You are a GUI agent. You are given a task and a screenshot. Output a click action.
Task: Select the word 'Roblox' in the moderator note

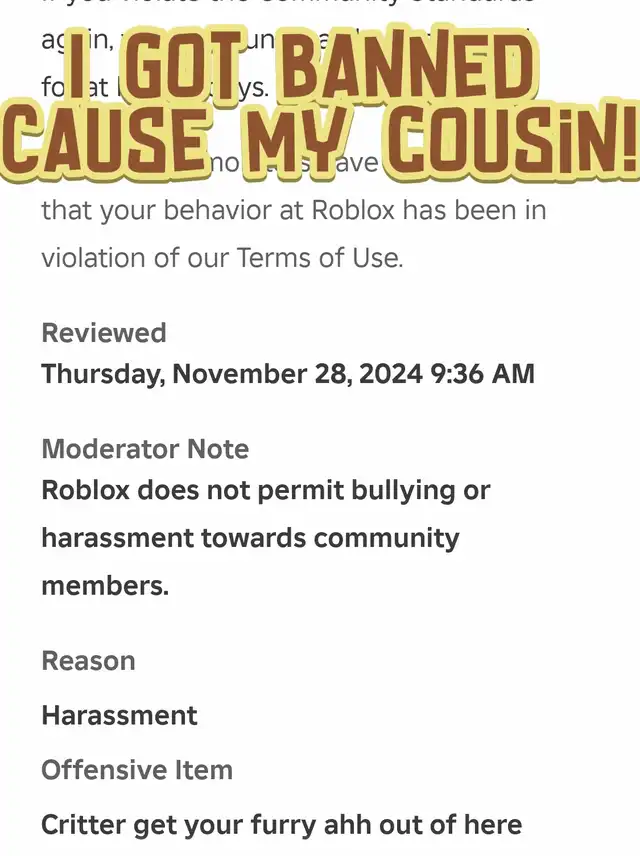[x=86, y=491]
